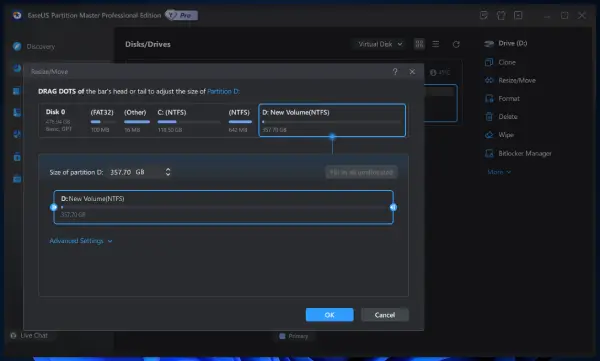Choose Resize/Move in right action panel
600x361 pixels.
[517, 80]
